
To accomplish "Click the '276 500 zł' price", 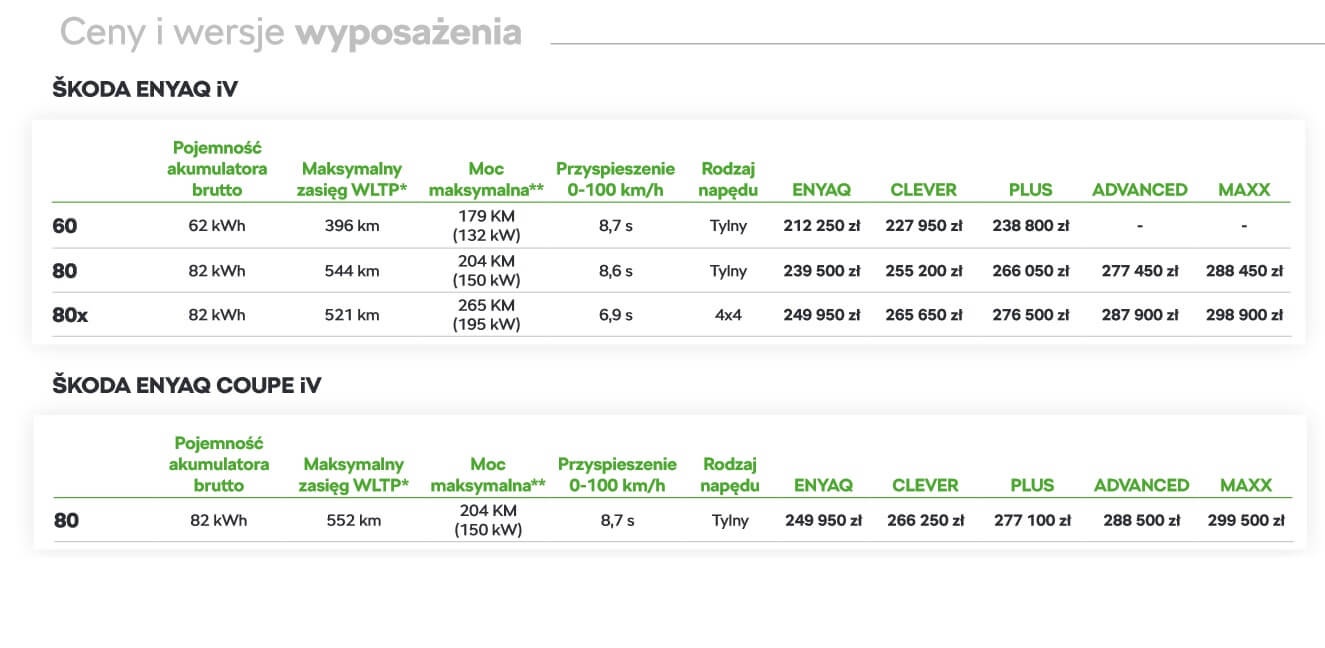I will 1031,314.
